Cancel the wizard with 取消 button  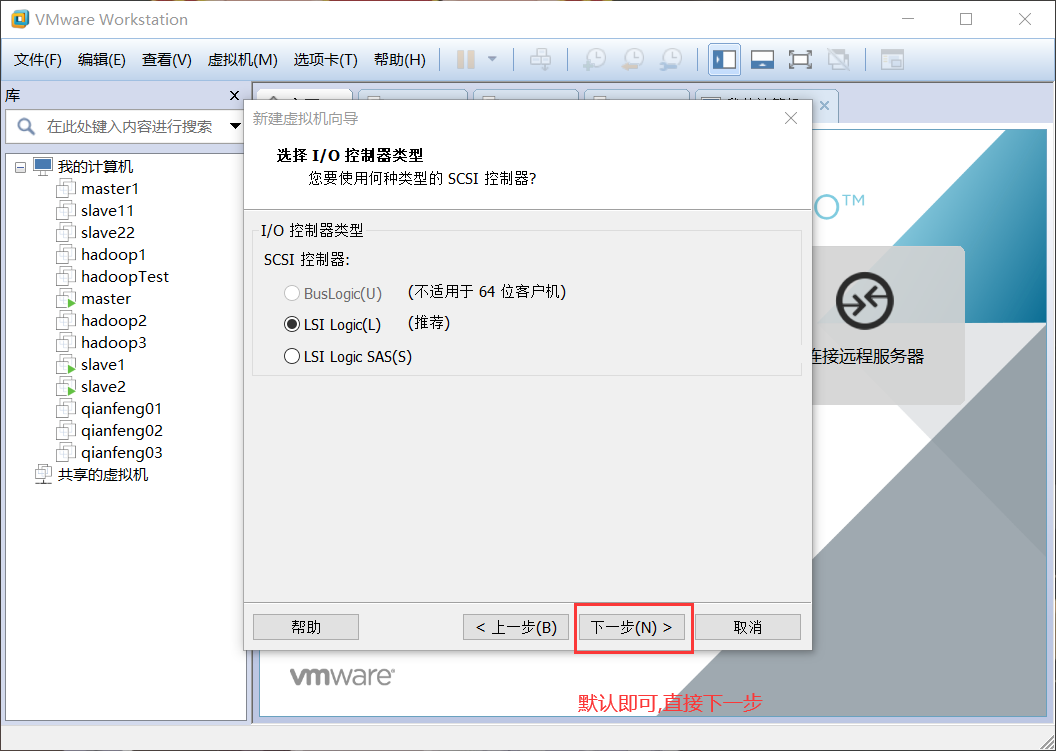tap(748, 627)
